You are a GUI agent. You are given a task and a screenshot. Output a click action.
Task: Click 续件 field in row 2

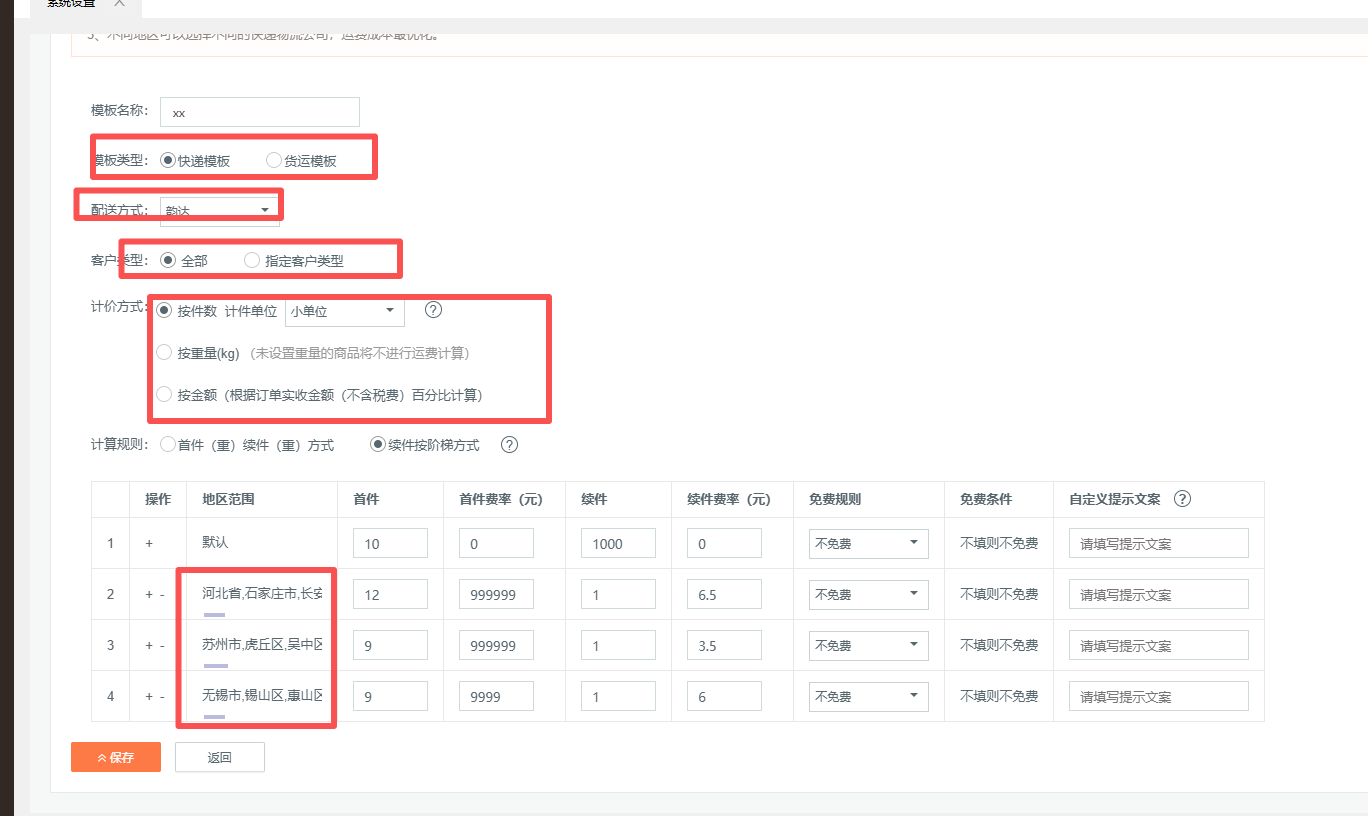[x=618, y=595]
